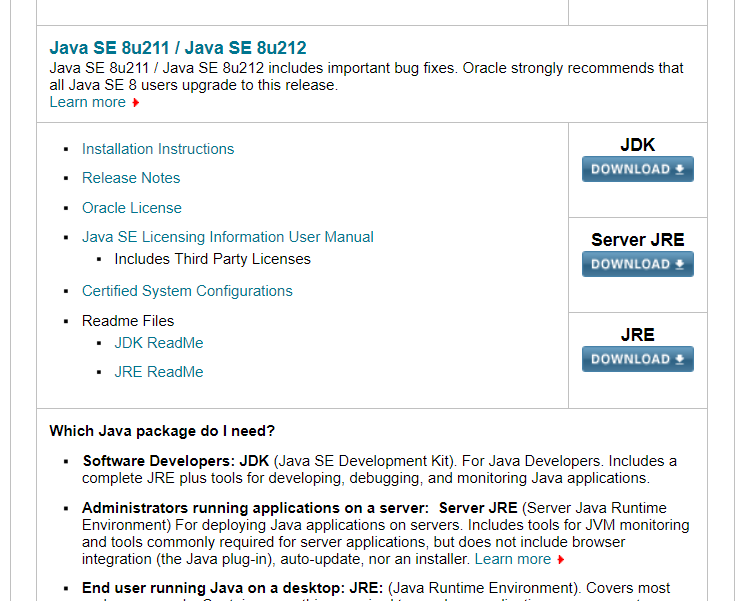
Task: Open Java SE Licensing Information User Manual
Action: click(228, 237)
